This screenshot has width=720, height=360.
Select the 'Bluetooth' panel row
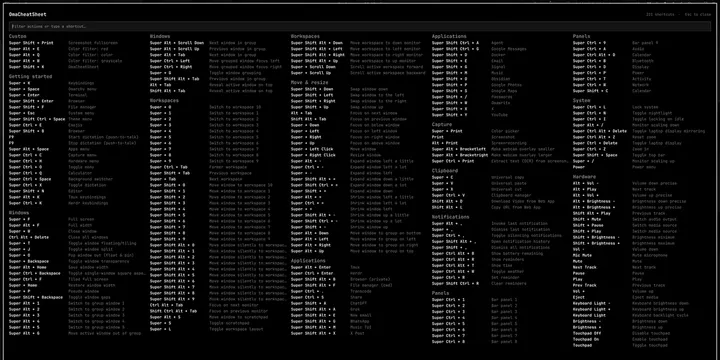[641, 61]
